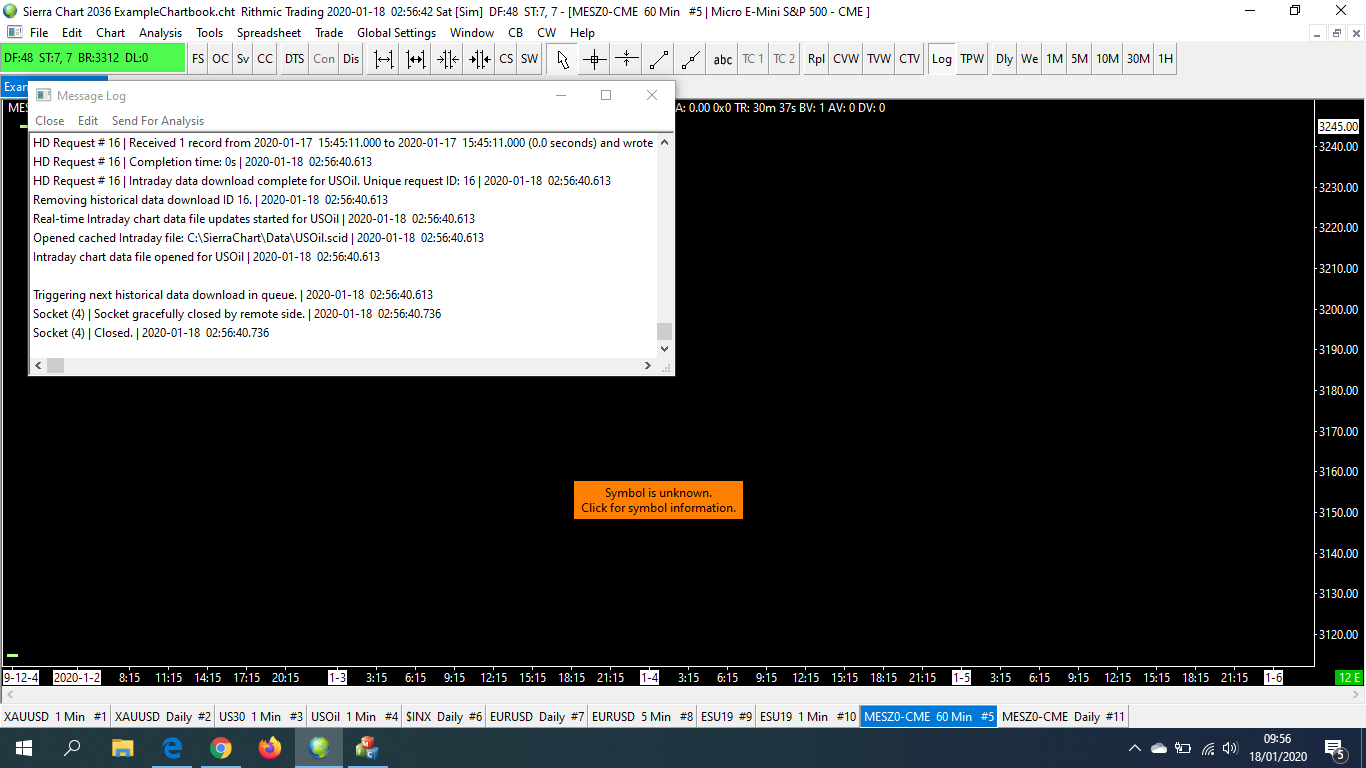Click the Rpl replay button

pyautogui.click(x=816, y=59)
